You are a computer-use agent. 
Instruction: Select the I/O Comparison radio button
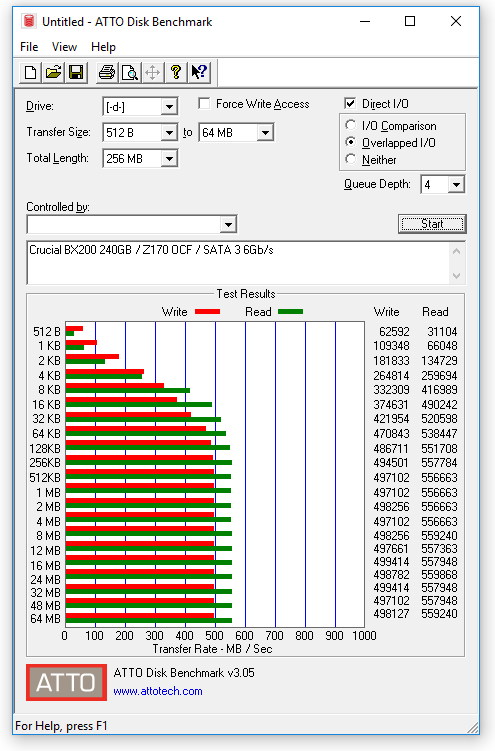tap(351, 125)
